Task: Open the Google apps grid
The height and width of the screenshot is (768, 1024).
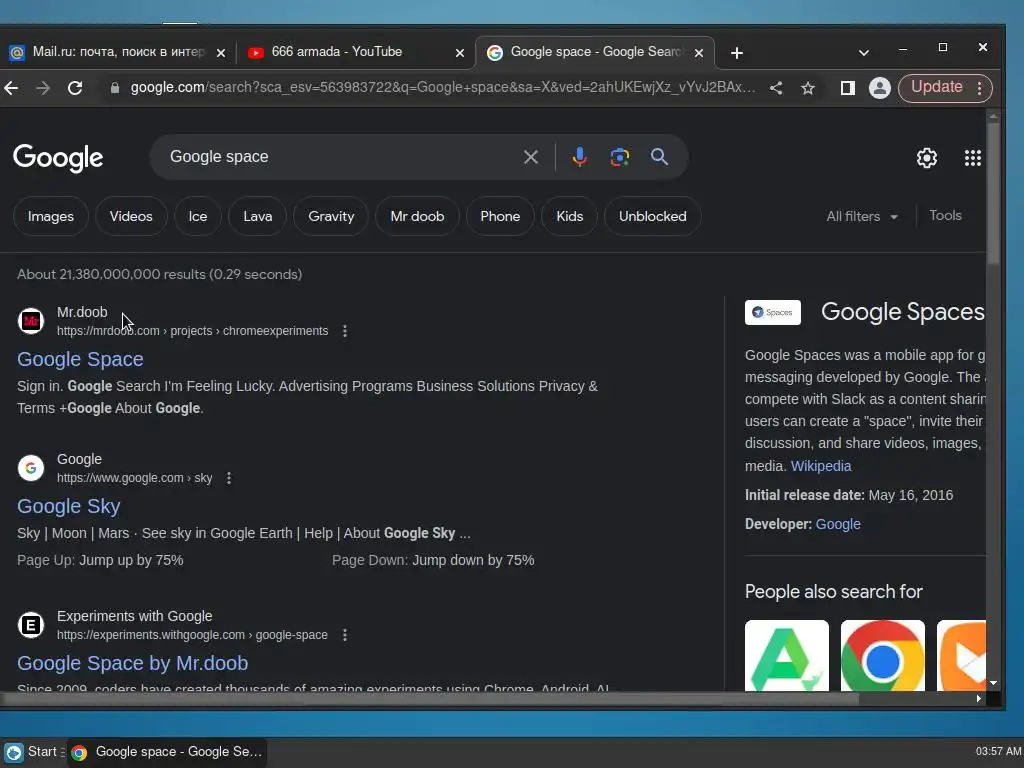Action: pyautogui.click(x=972, y=158)
